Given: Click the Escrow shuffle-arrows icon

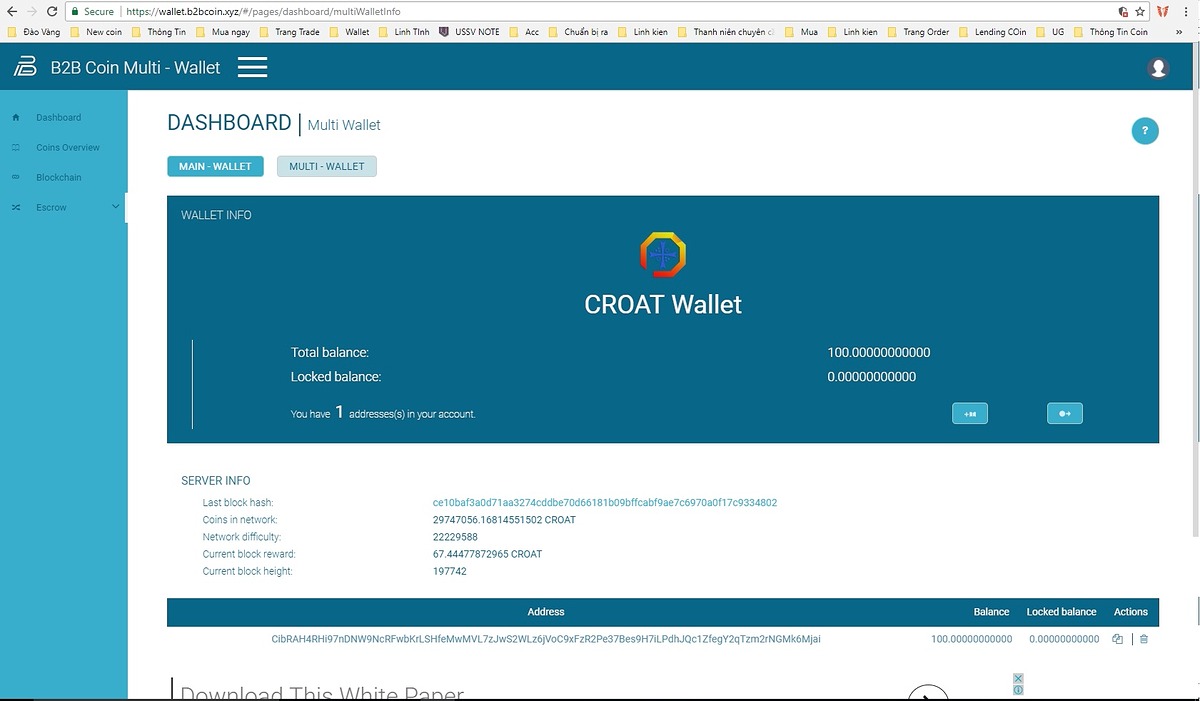Looking at the screenshot, I should [x=15, y=207].
